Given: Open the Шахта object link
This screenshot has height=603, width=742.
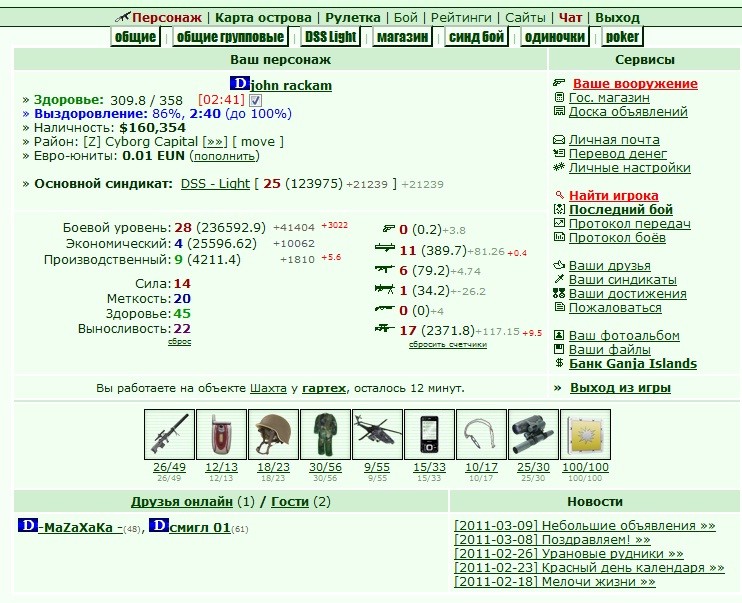Looking at the screenshot, I should pos(268,389).
